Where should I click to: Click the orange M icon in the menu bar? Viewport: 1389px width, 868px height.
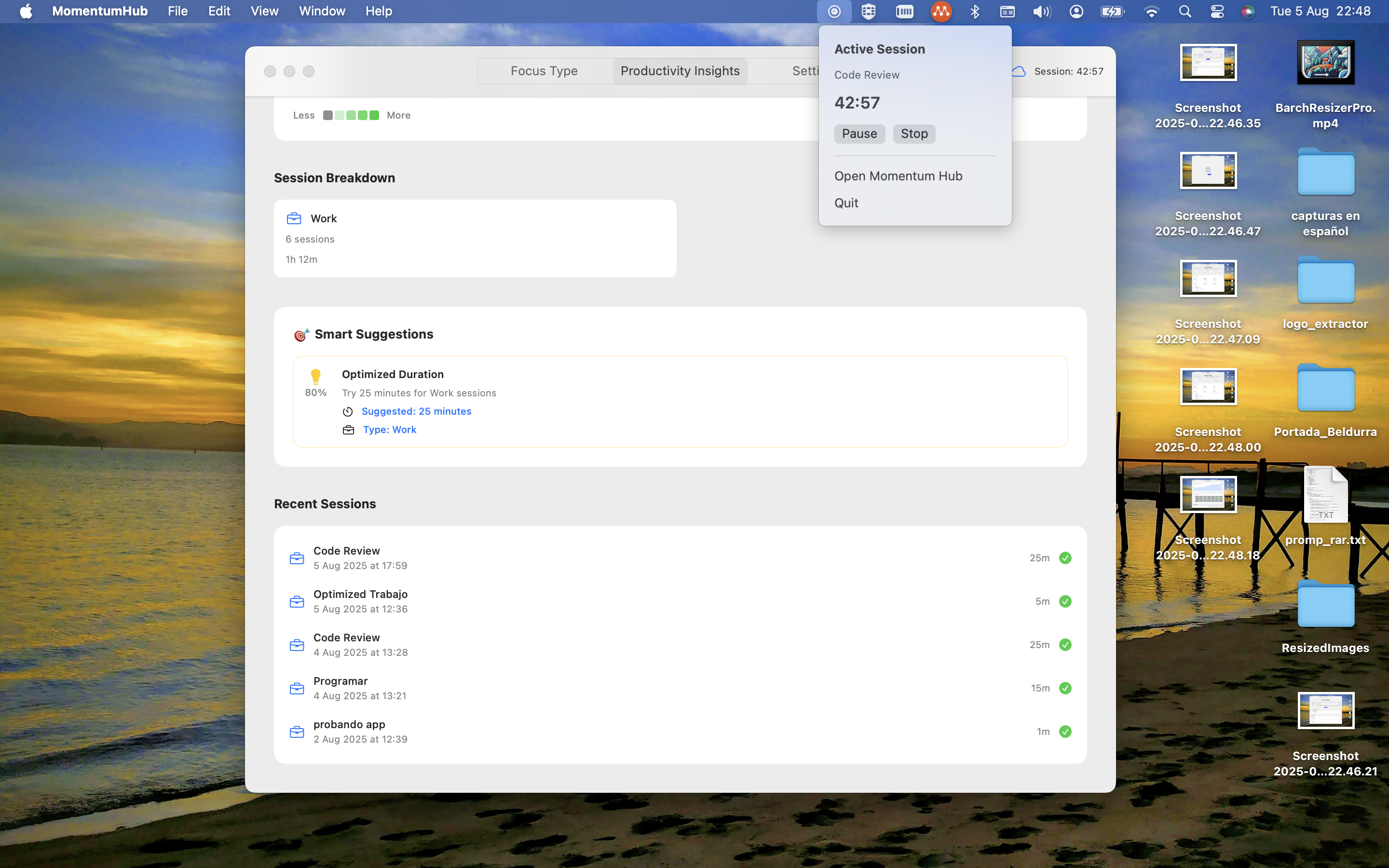pos(941,12)
